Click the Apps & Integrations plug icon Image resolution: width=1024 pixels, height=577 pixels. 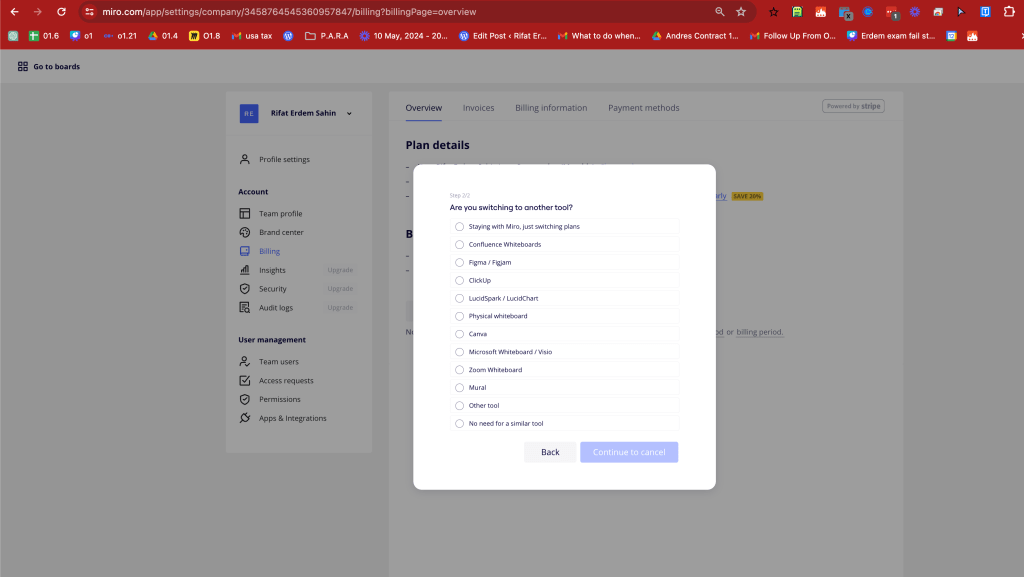coord(245,418)
